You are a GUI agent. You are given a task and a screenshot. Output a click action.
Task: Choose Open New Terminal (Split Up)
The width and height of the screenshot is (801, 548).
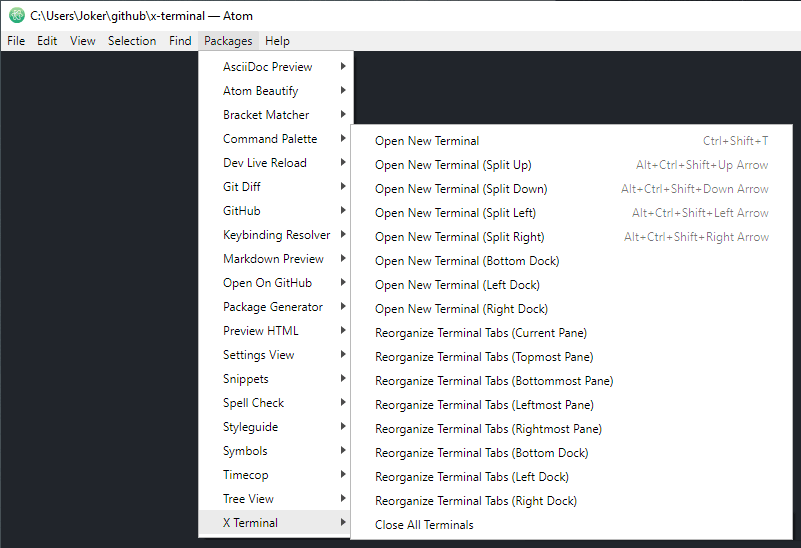(572, 164)
